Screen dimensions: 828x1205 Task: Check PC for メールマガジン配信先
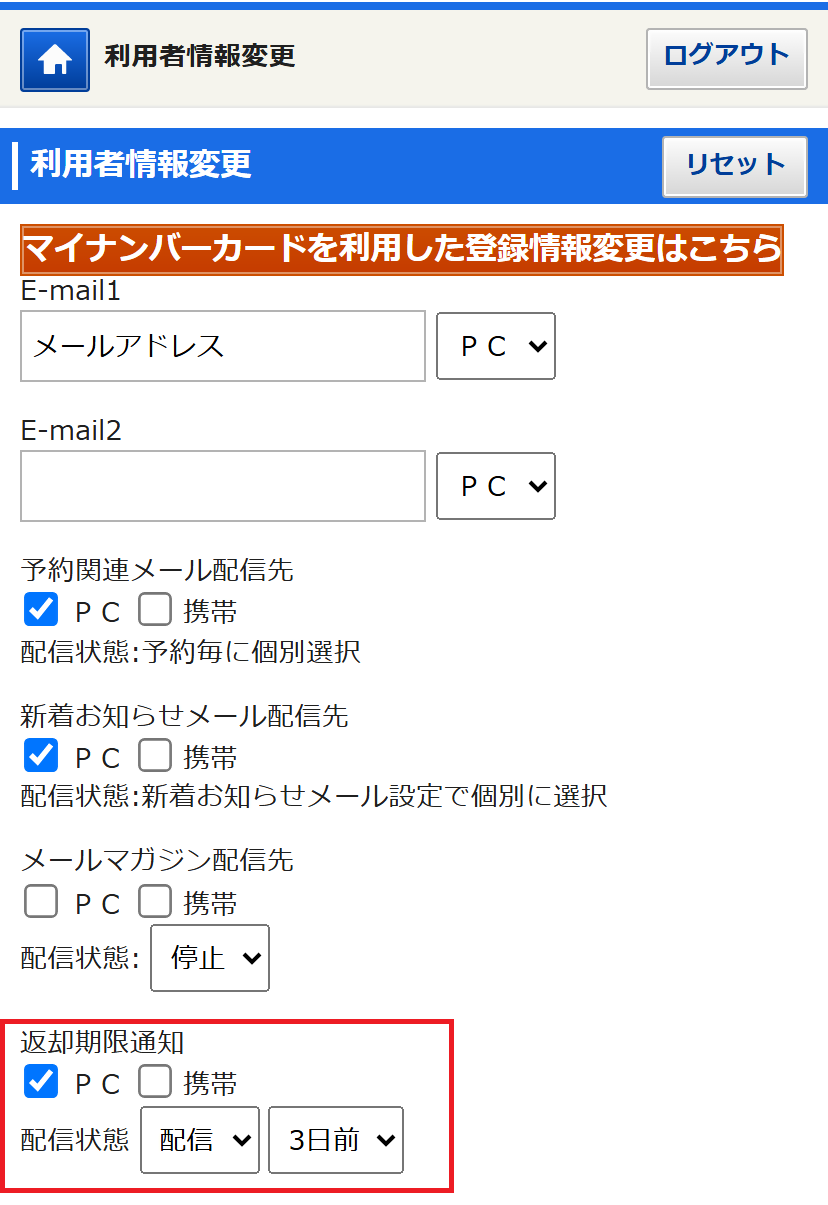(x=41, y=901)
